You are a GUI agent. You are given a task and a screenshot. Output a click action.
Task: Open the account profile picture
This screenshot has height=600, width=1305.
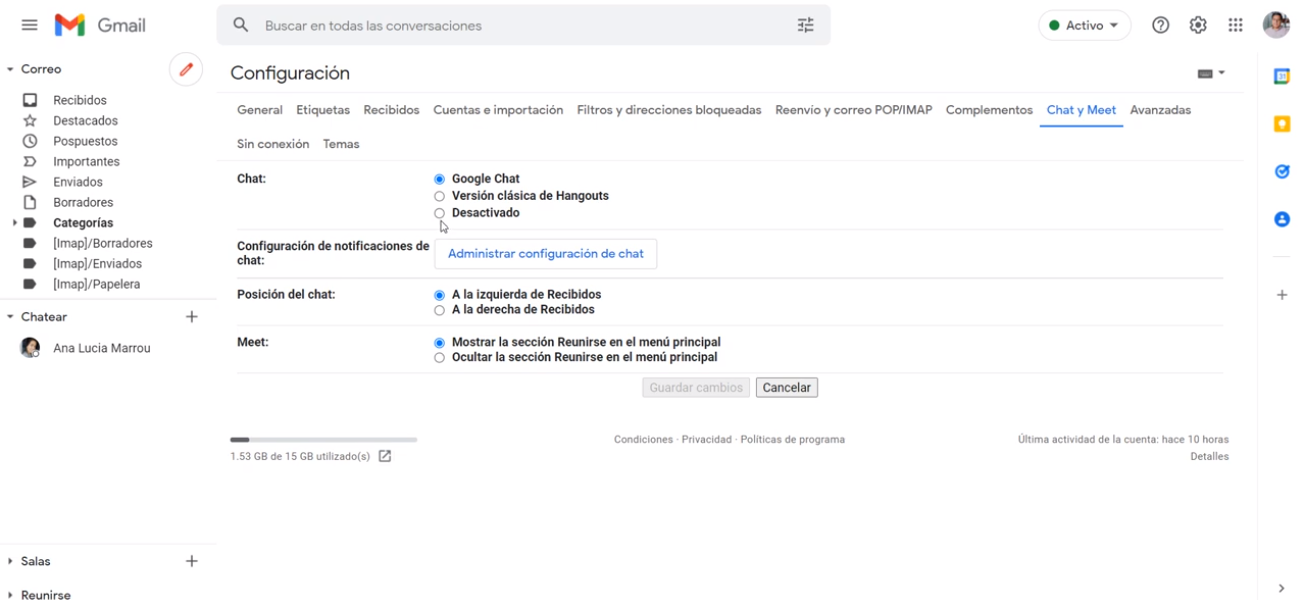click(x=1276, y=25)
